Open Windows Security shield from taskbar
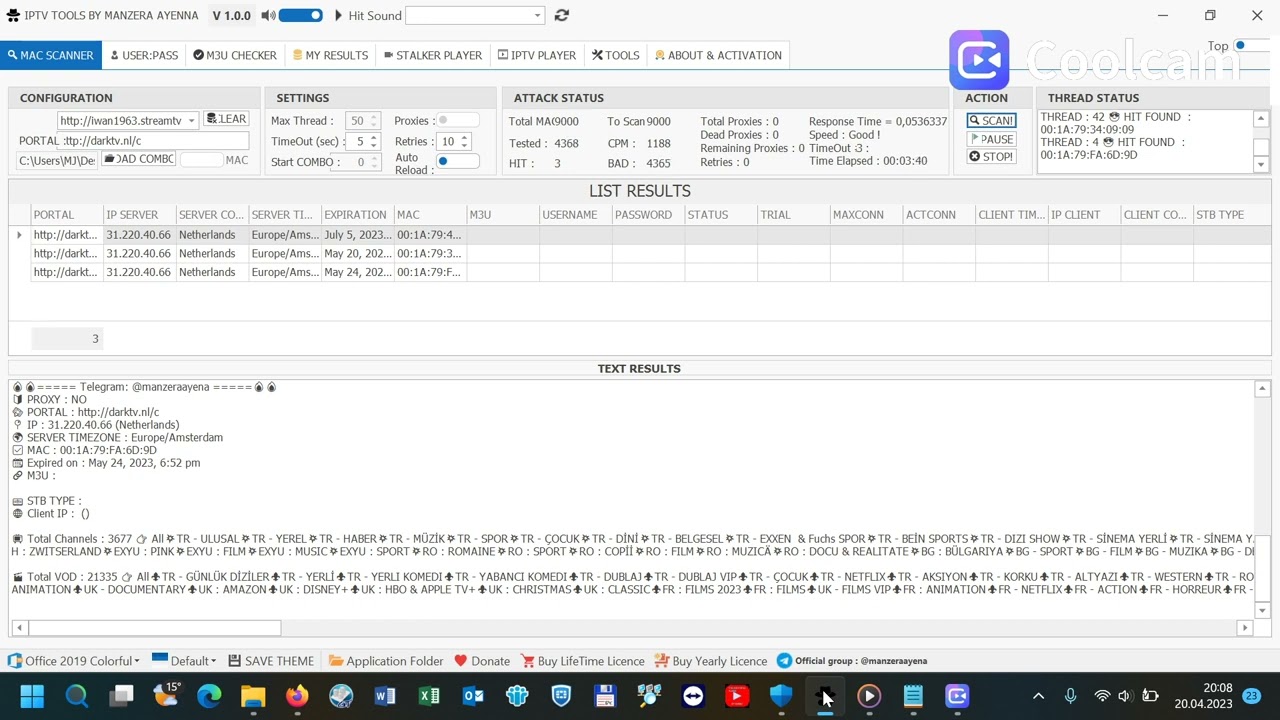This screenshot has width=1280, height=720. tap(781, 696)
